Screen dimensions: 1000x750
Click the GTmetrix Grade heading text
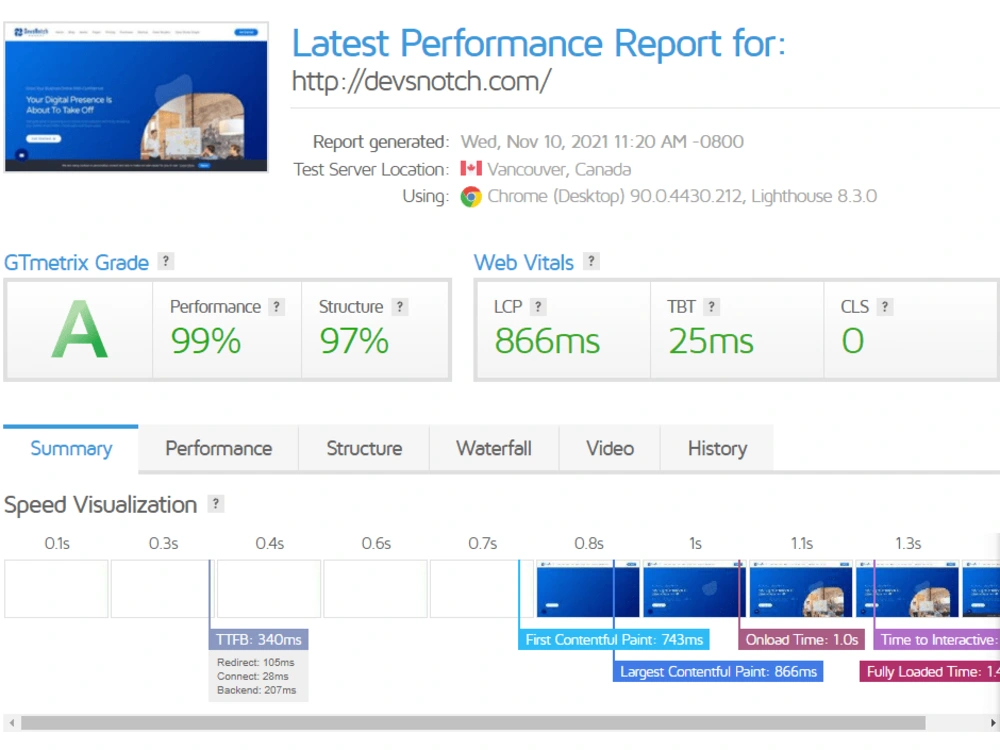pyautogui.click(x=77, y=262)
